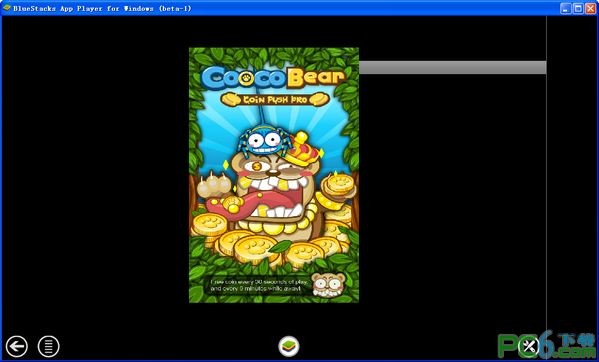
Task: Tap the three dumplings on a skewer
Action: pos(214,184)
